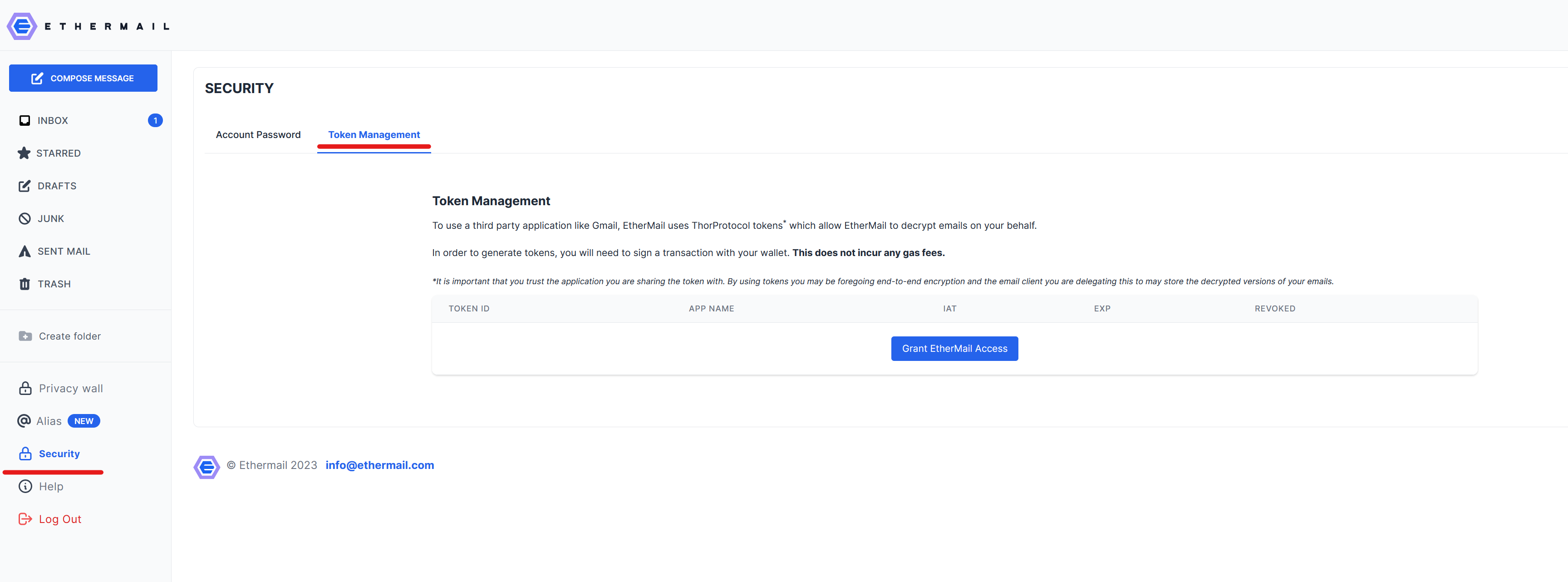This screenshot has width=1568, height=582.
Task: Switch to Account Password tab
Action: coord(258,134)
